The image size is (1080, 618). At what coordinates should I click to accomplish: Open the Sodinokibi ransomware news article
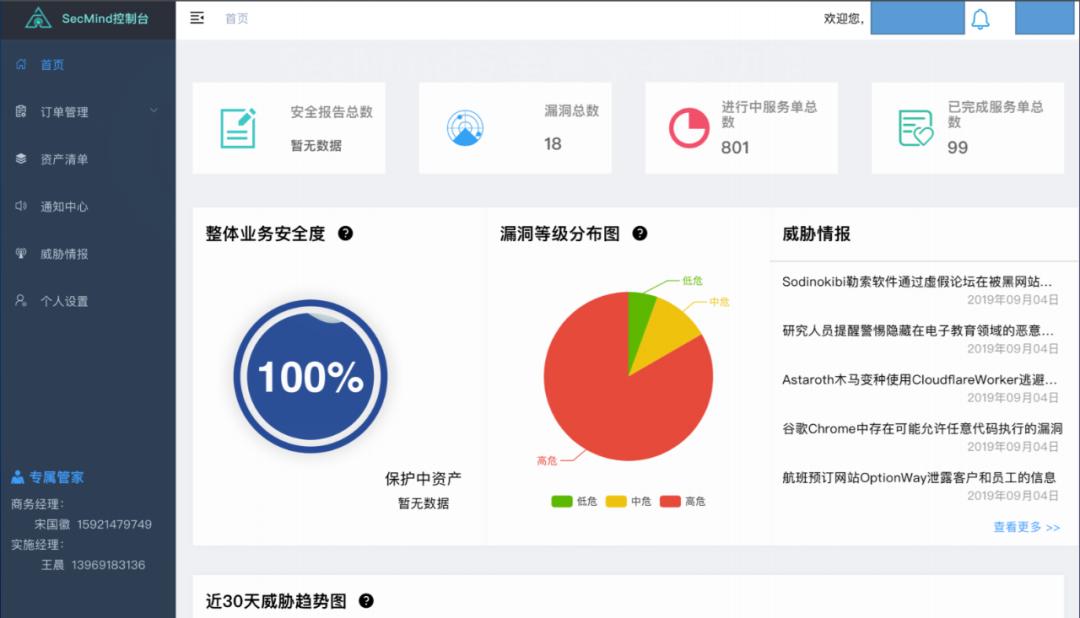tap(915, 281)
